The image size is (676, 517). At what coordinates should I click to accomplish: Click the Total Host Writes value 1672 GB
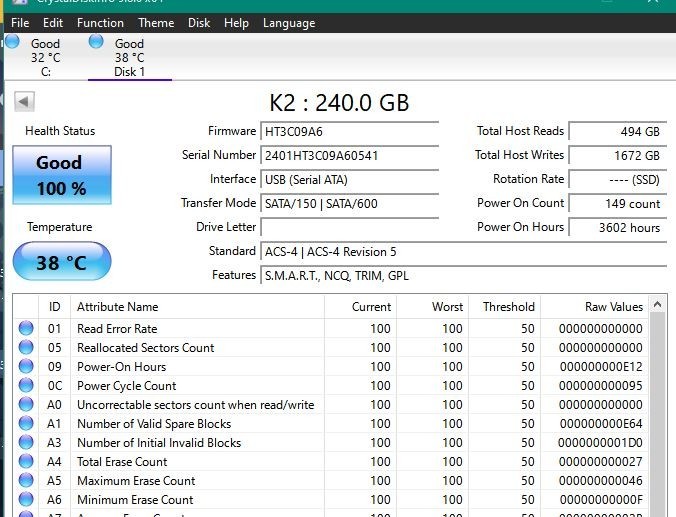(x=618, y=156)
